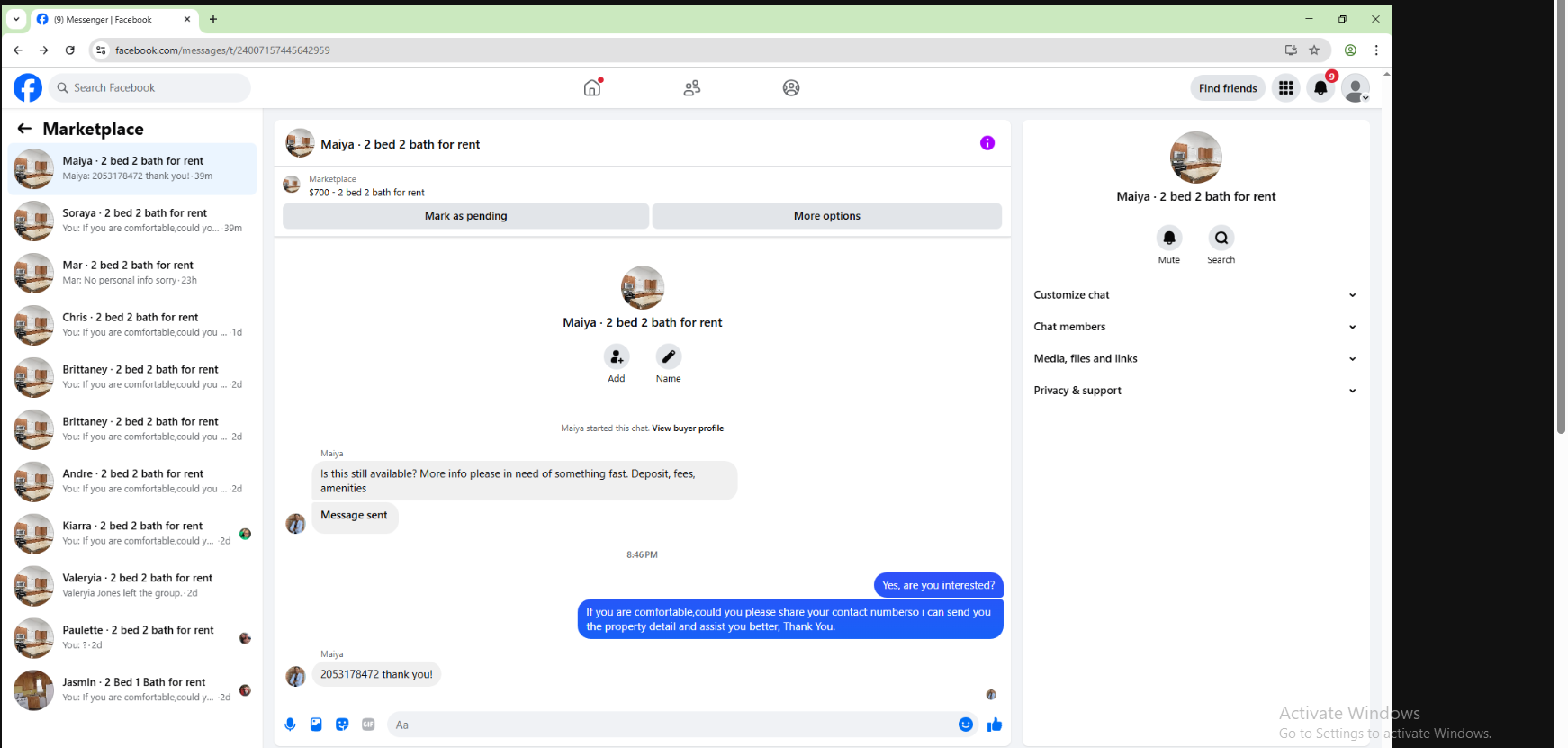Expand Chat members section

click(1195, 327)
